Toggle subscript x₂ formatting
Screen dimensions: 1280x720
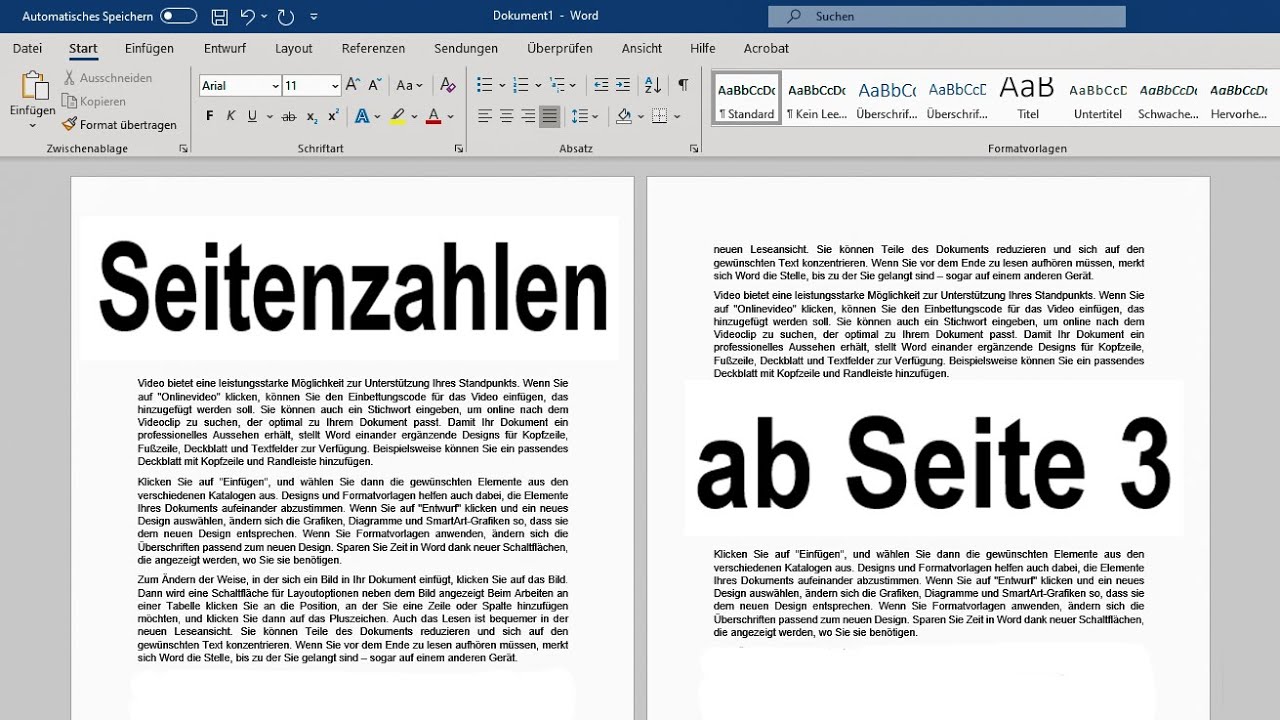coord(312,117)
